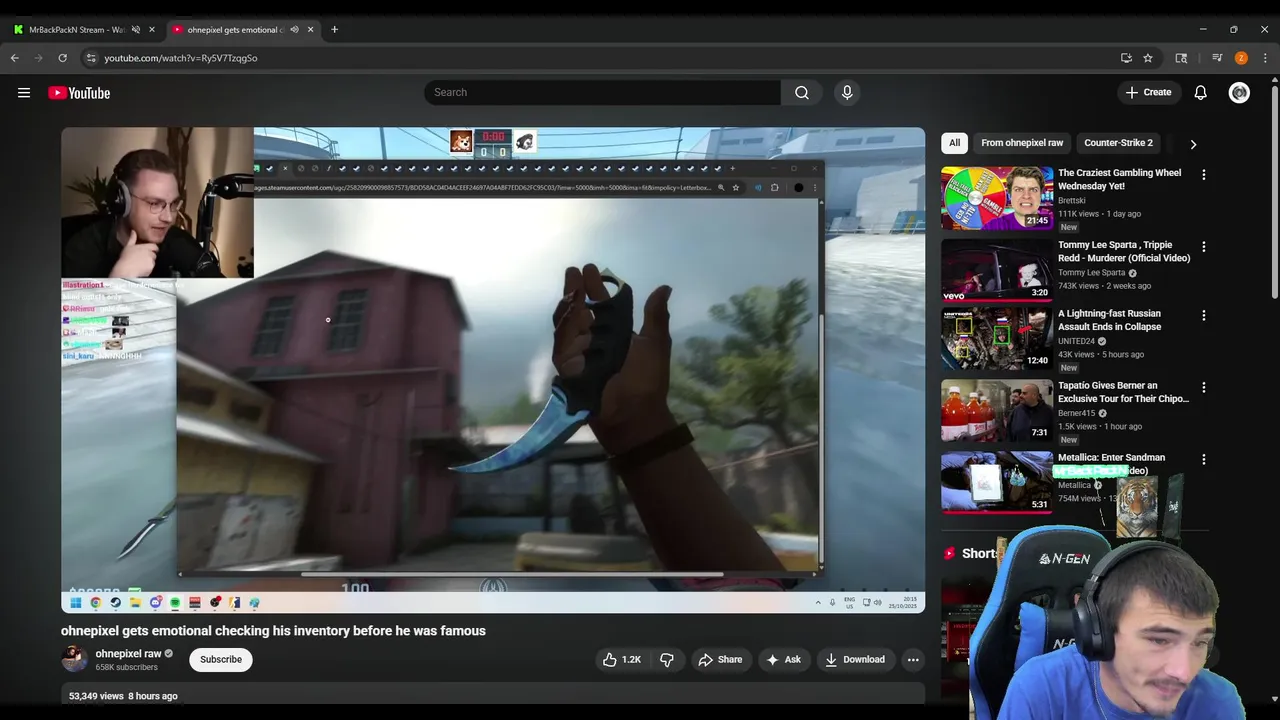Go to YouTube home via logo
Image resolution: width=1280 pixels, height=720 pixels.
79,93
